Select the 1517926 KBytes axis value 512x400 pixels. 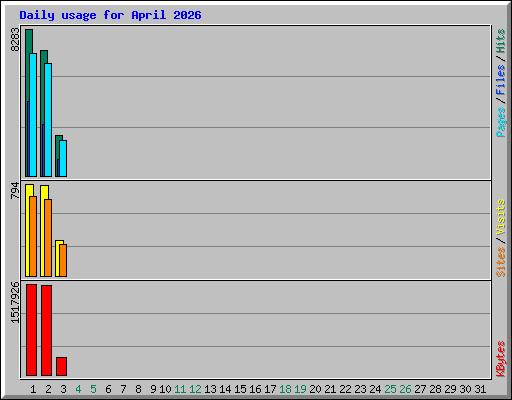[x=15, y=302]
